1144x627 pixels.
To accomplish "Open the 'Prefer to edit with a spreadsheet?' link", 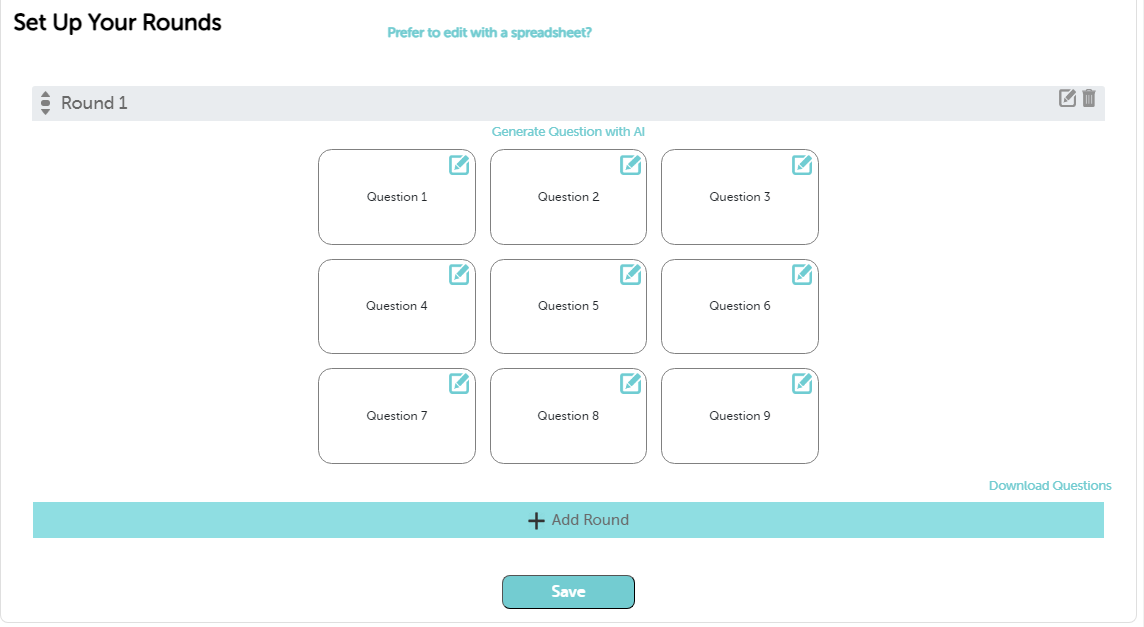I will coord(489,33).
